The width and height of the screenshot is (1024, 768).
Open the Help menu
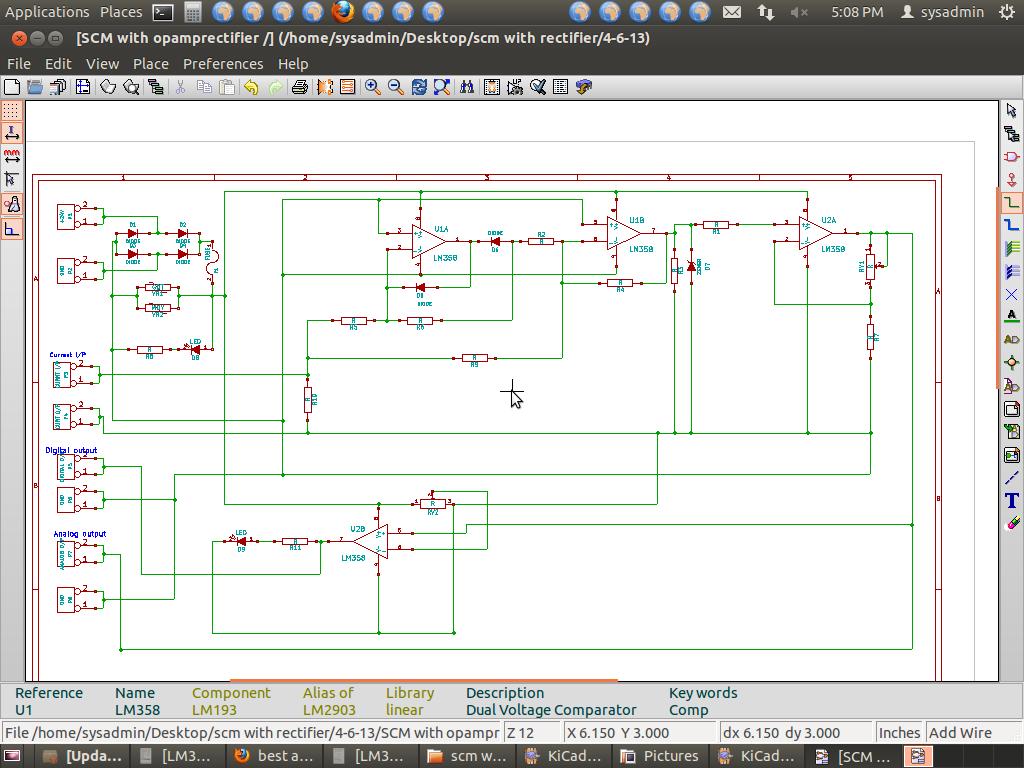(293, 63)
